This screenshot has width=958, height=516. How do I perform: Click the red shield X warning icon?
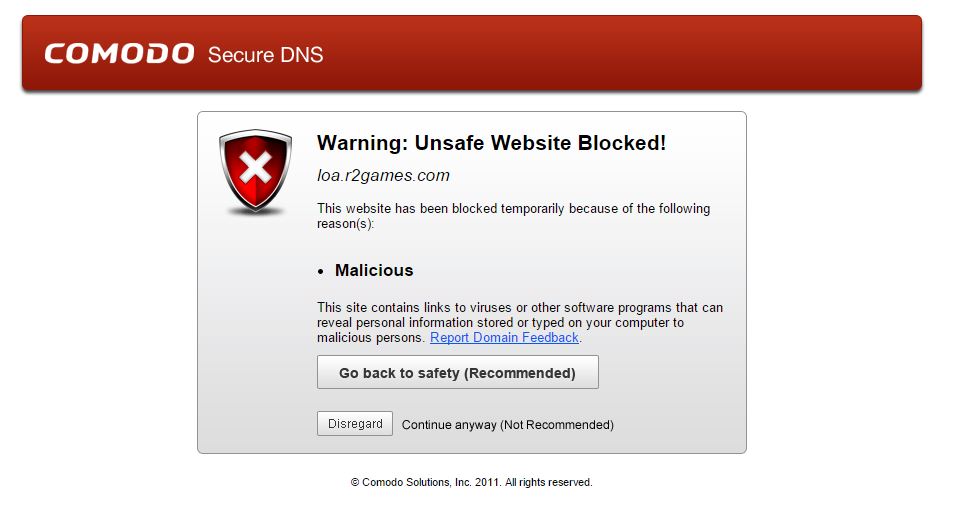click(x=255, y=171)
